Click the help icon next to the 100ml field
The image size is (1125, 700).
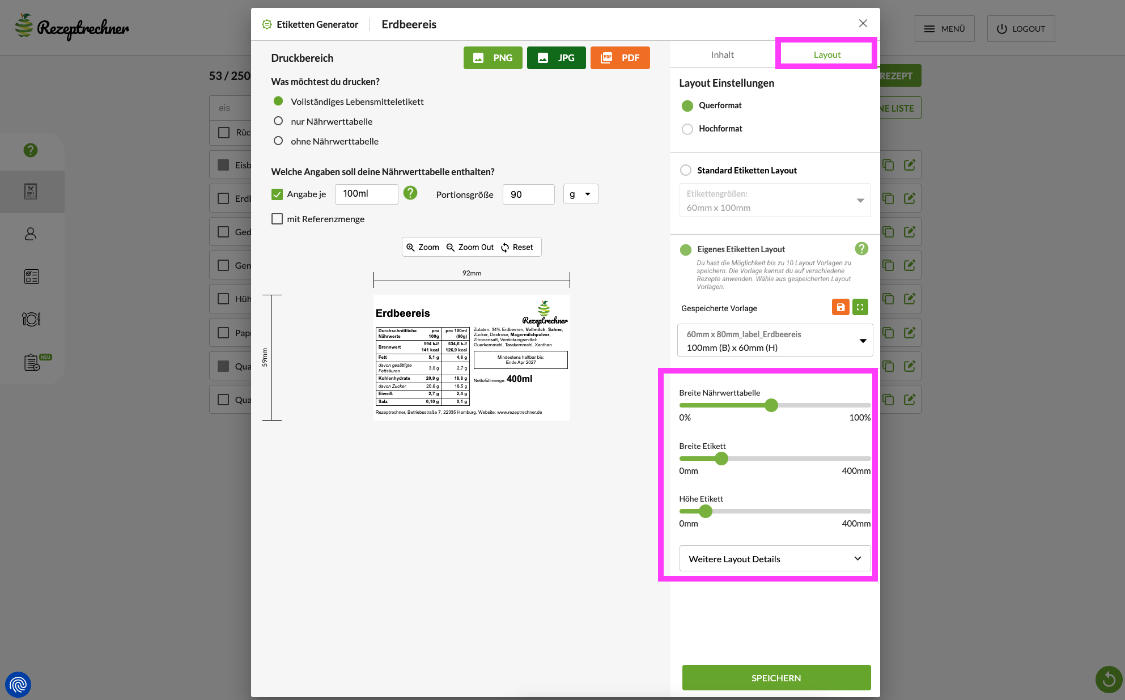pos(410,193)
